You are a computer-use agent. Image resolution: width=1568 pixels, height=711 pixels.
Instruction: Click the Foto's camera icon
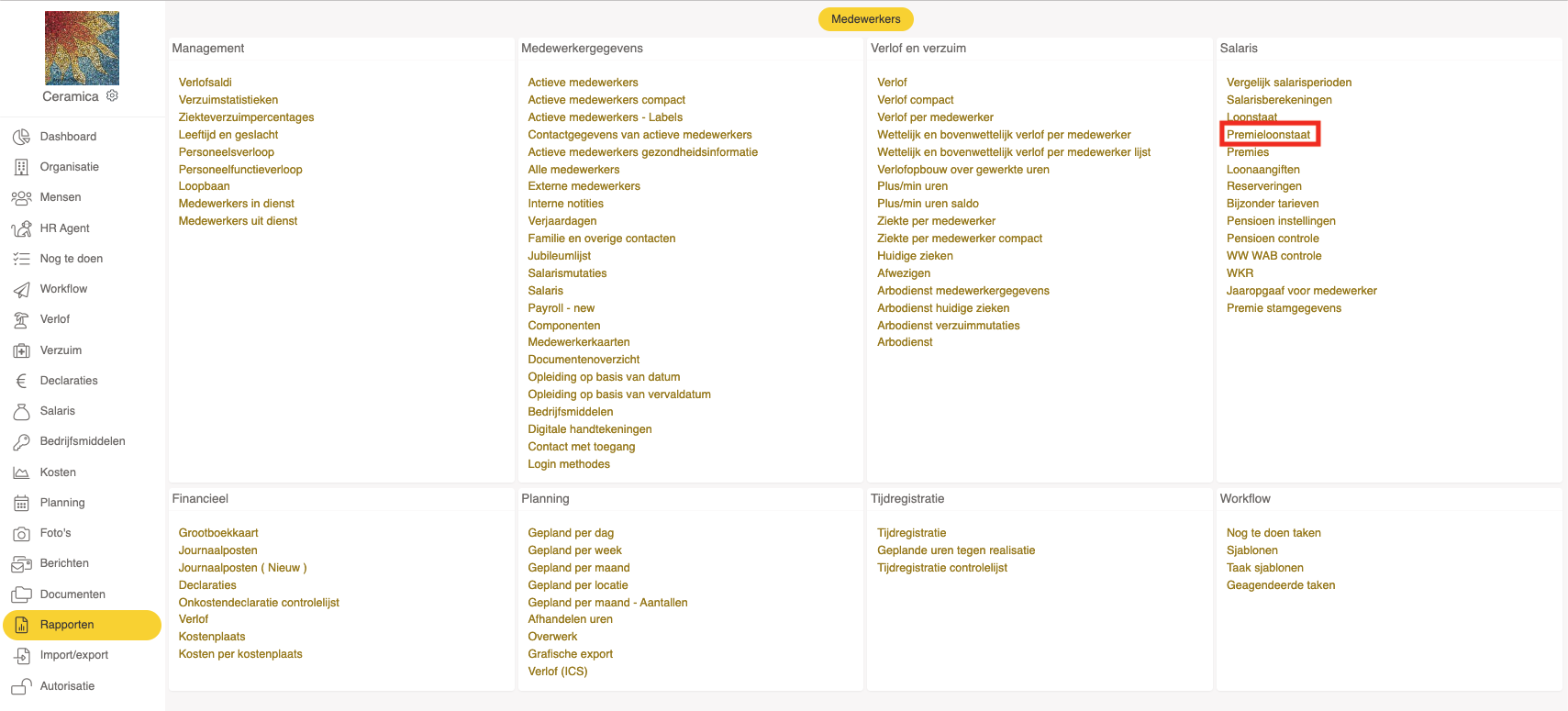22,533
